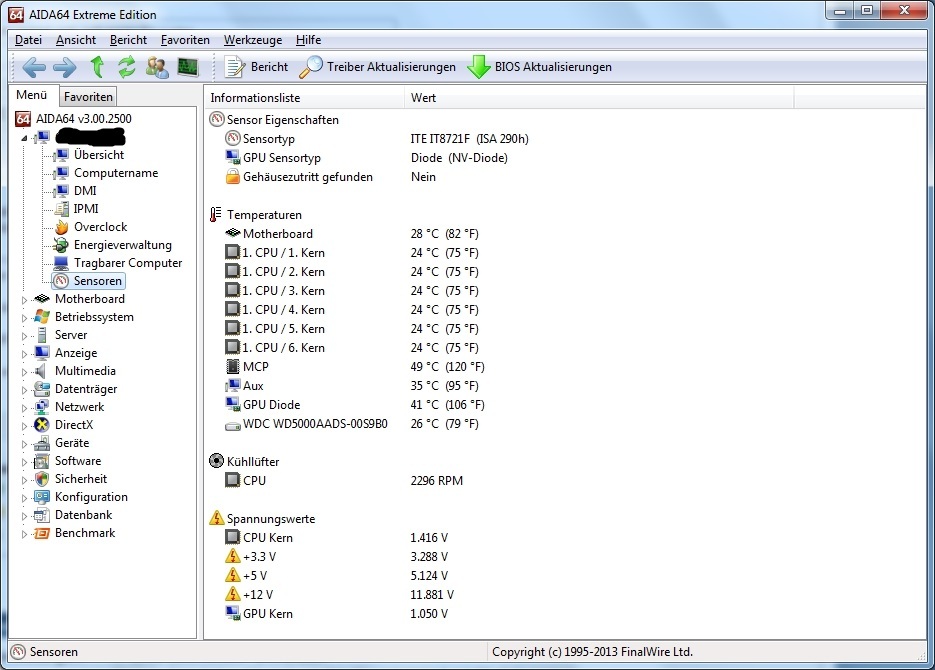Expand the Betriebssystem tree node
The height and width of the screenshot is (670, 935).
pyautogui.click(x=24, y=318)
